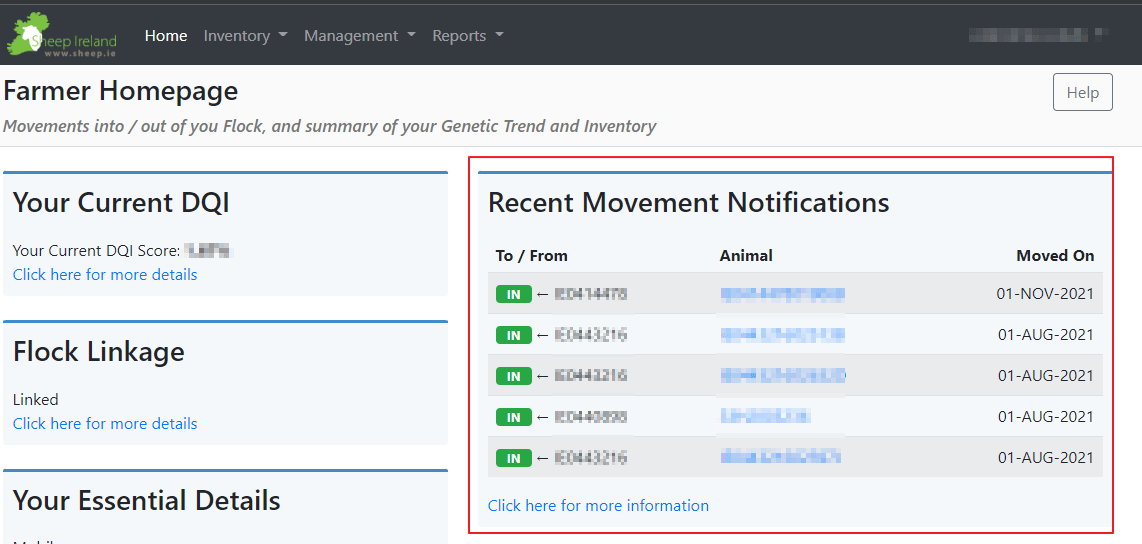This screenshot has width=1142, height=544.
Task: Open more details link under Flock Linkage
Action: (x=105, y=423)
